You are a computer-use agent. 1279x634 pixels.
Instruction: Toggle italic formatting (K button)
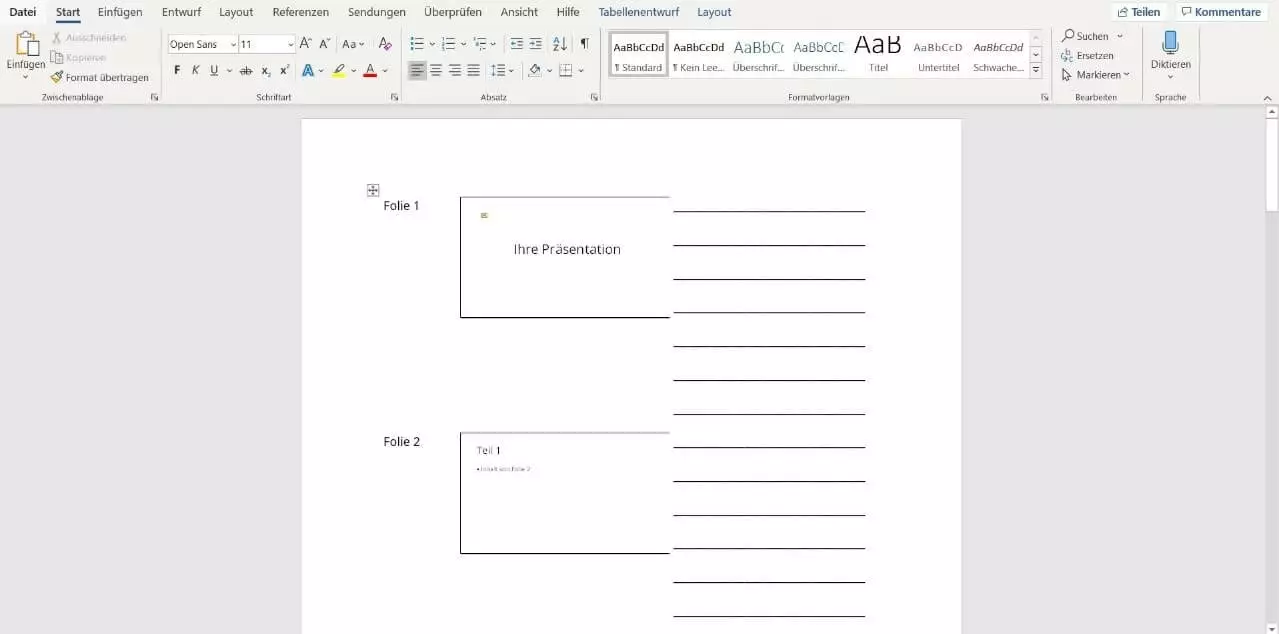tap(196, 71)
